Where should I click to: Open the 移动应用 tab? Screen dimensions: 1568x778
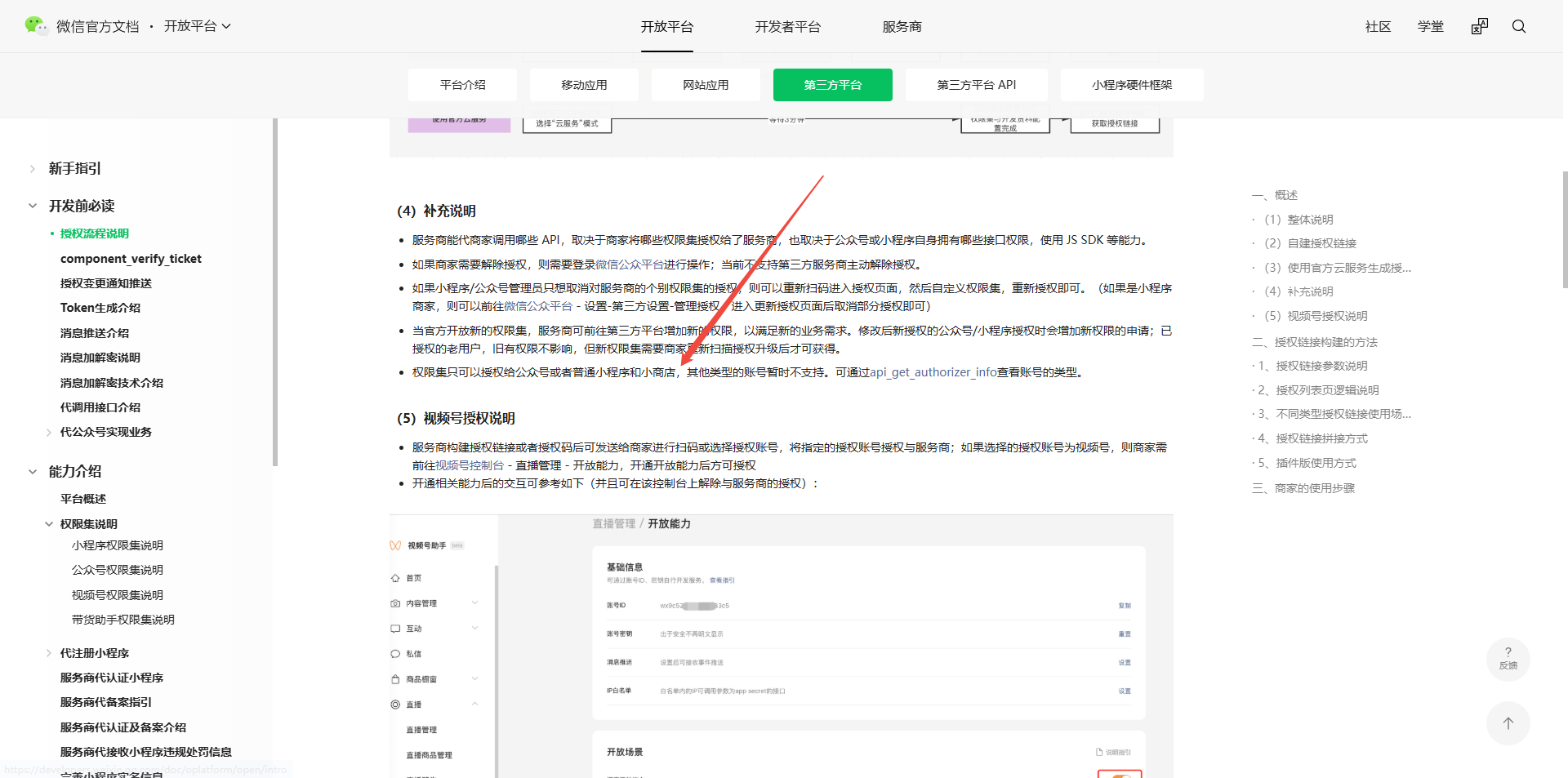pyautogui.click(x=584, y=85)
